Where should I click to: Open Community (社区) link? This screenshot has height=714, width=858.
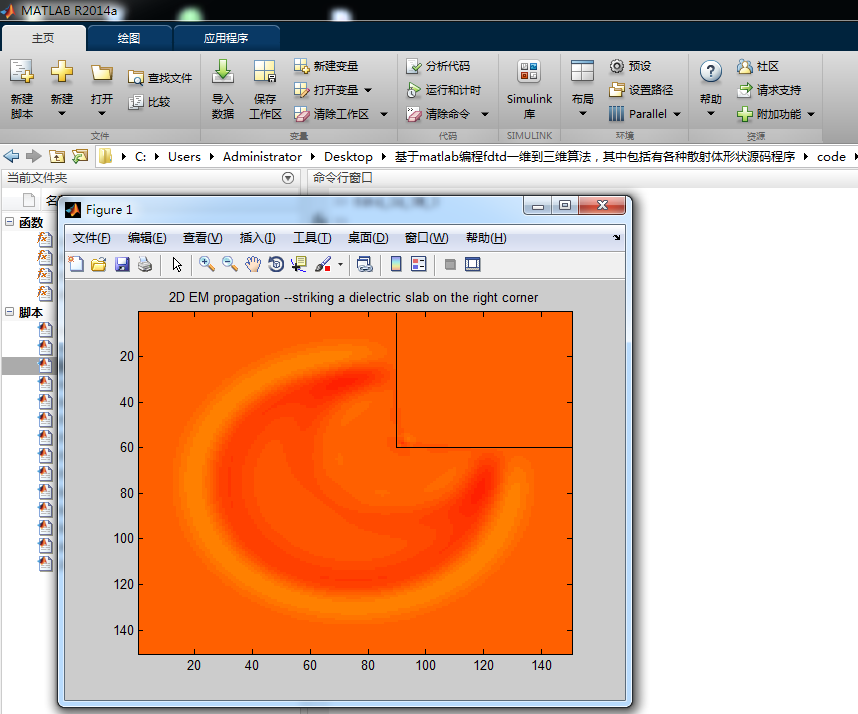click(758, 66)
